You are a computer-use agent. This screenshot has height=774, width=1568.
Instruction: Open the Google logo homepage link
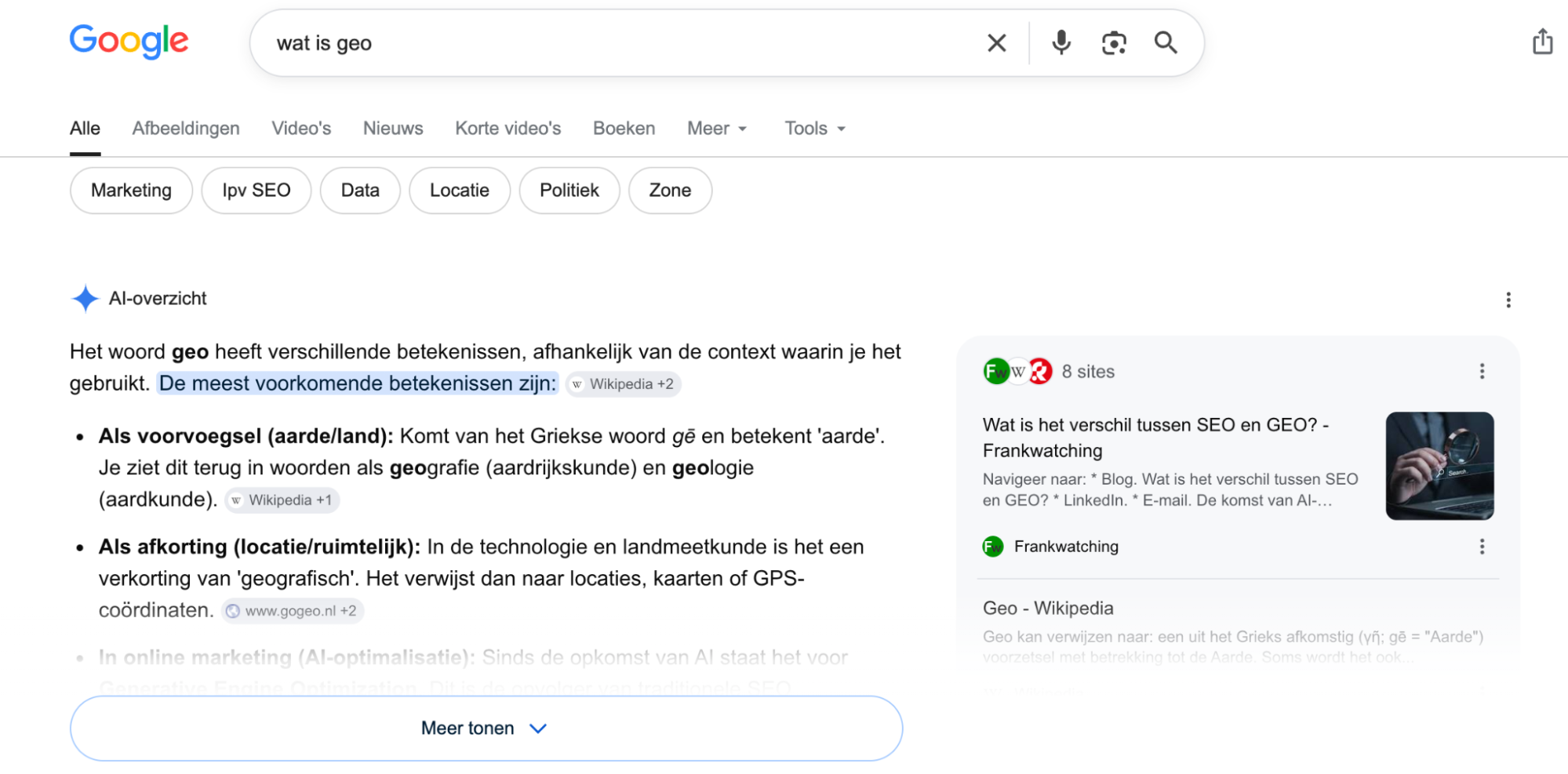(129, 41)
